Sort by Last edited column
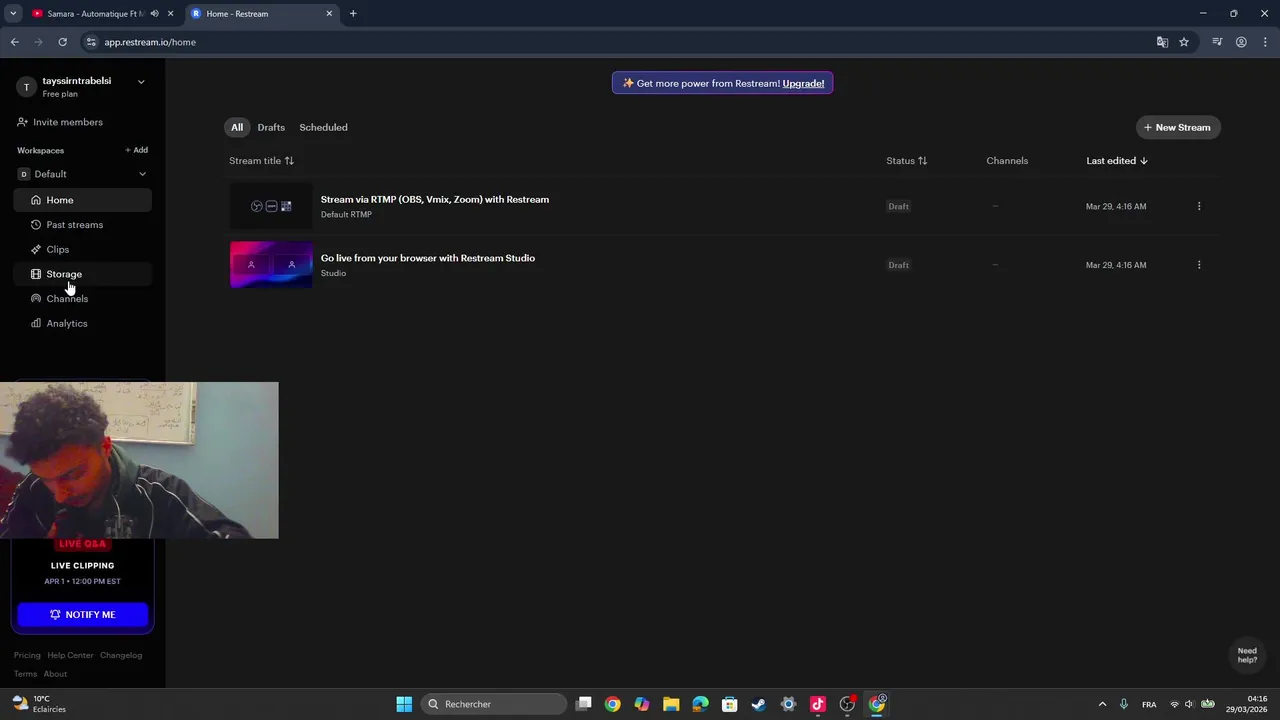This screenshot has height=720, width=1280. [1117, 161]
